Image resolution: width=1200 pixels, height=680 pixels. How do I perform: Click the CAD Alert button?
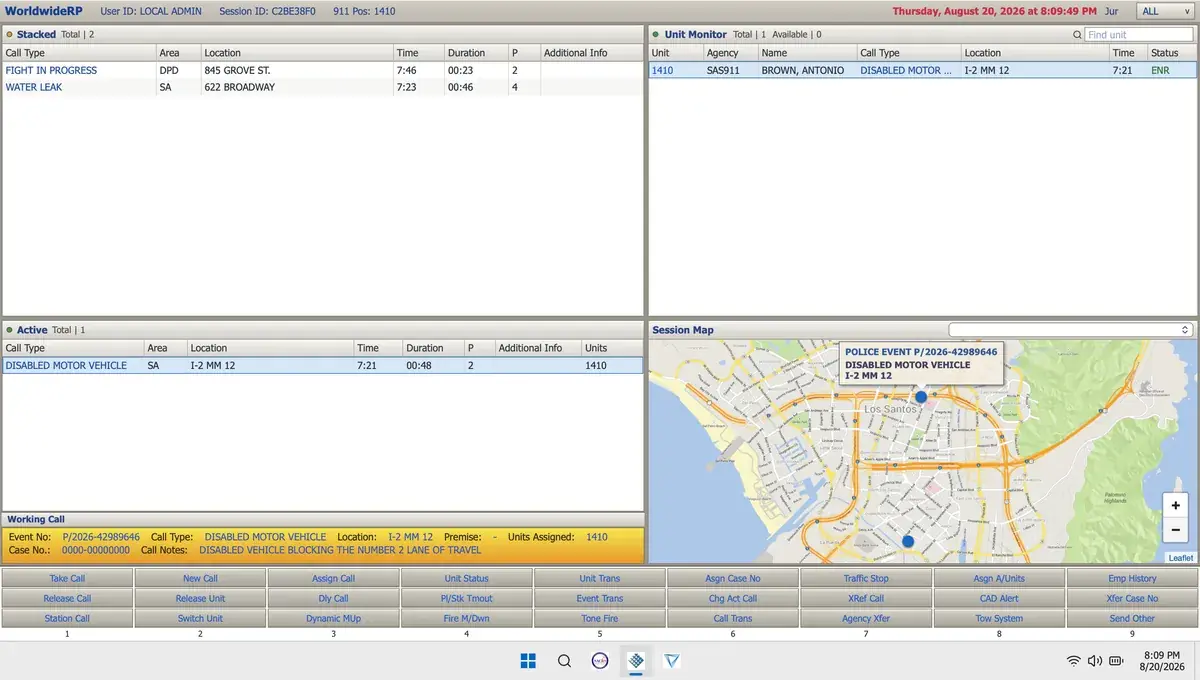point(999,598)
